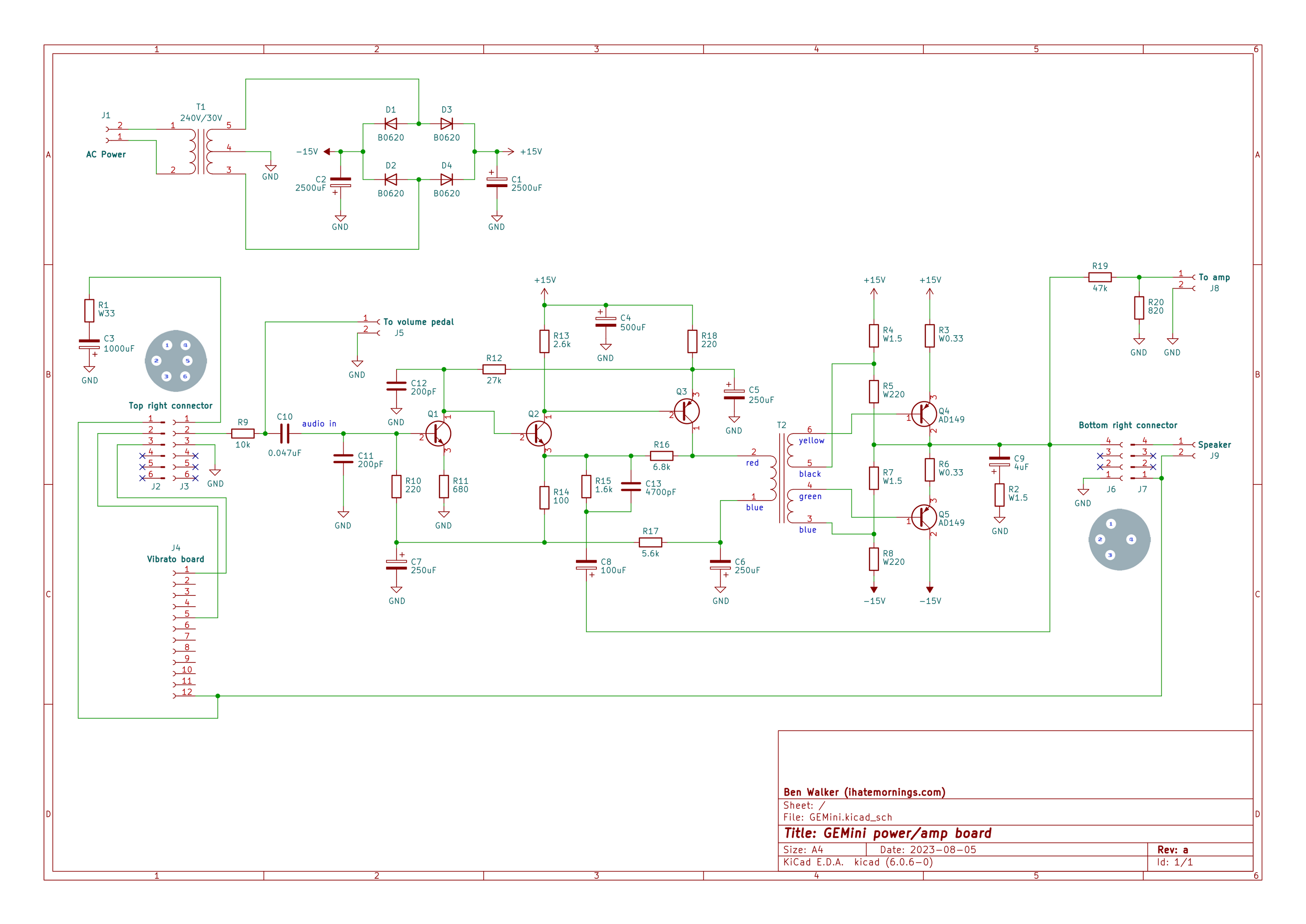Viewport: 1306px width, 924px height.
Task: Click the 'yellow' wire label on T2
Action: (811, 440)
